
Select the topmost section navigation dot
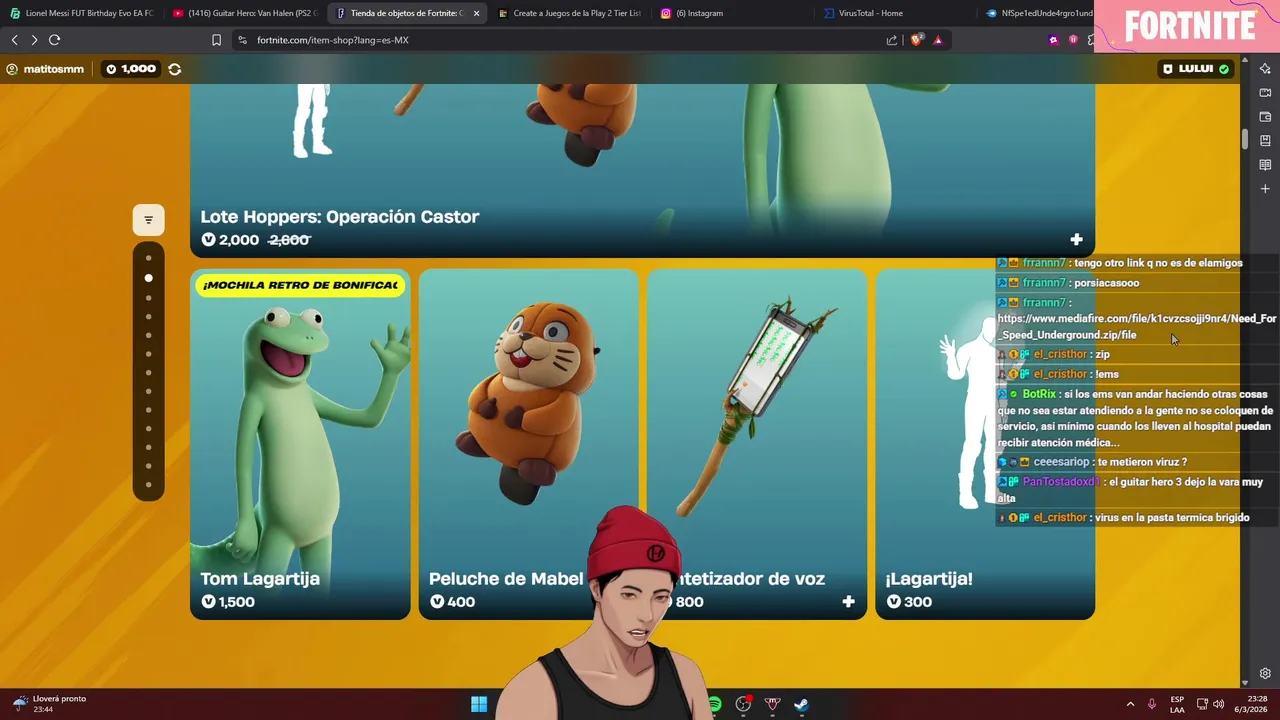[149, 258]
